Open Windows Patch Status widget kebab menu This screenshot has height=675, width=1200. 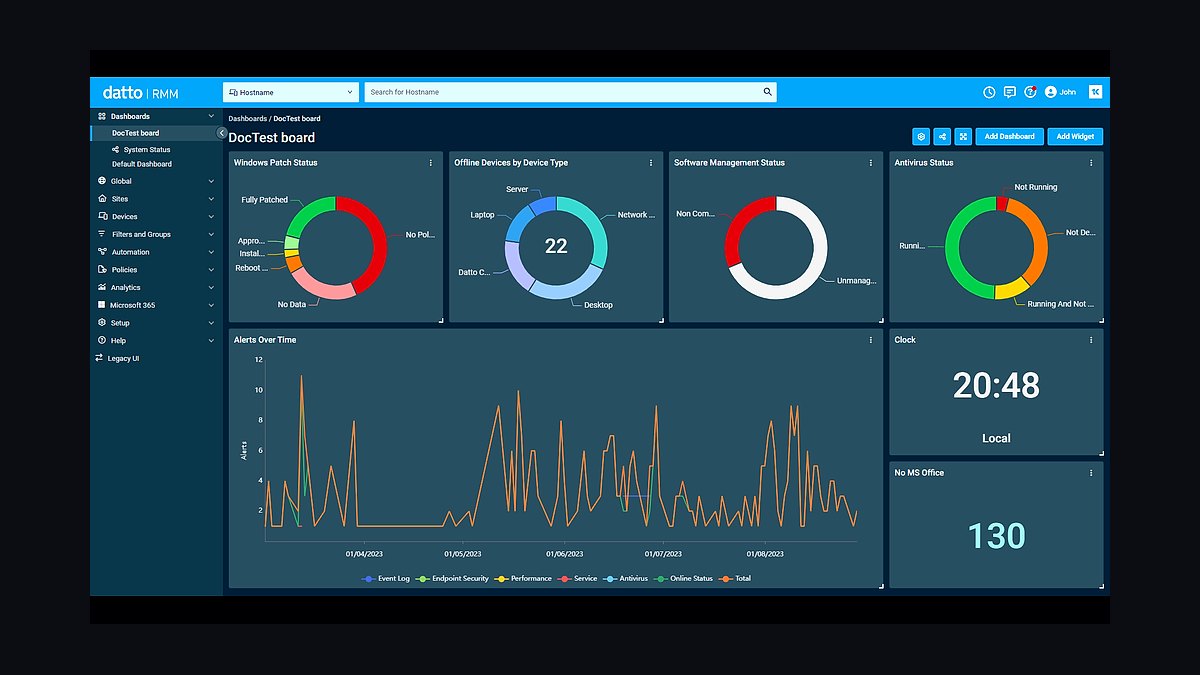[431, 163]
